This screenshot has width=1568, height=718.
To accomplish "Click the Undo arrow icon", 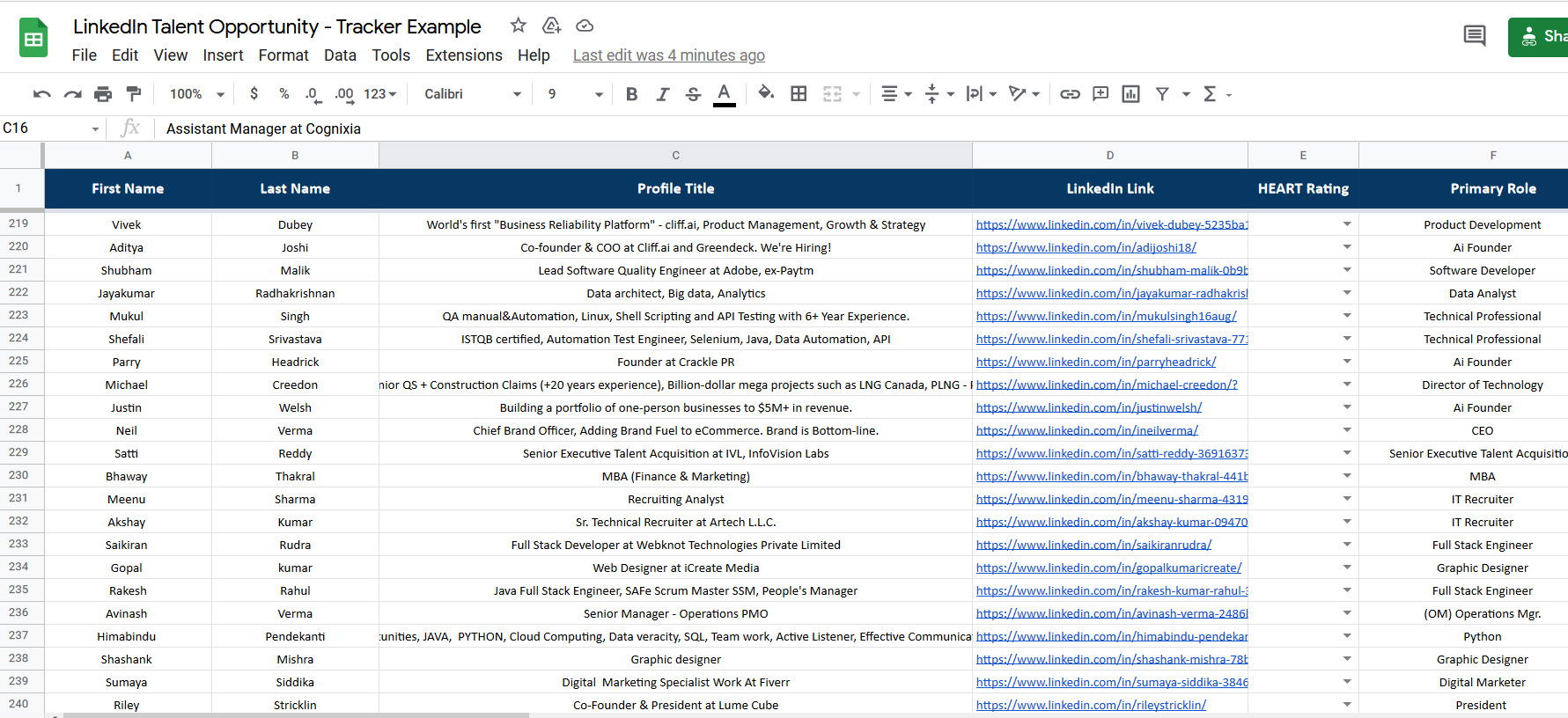I will pos(41,94).
